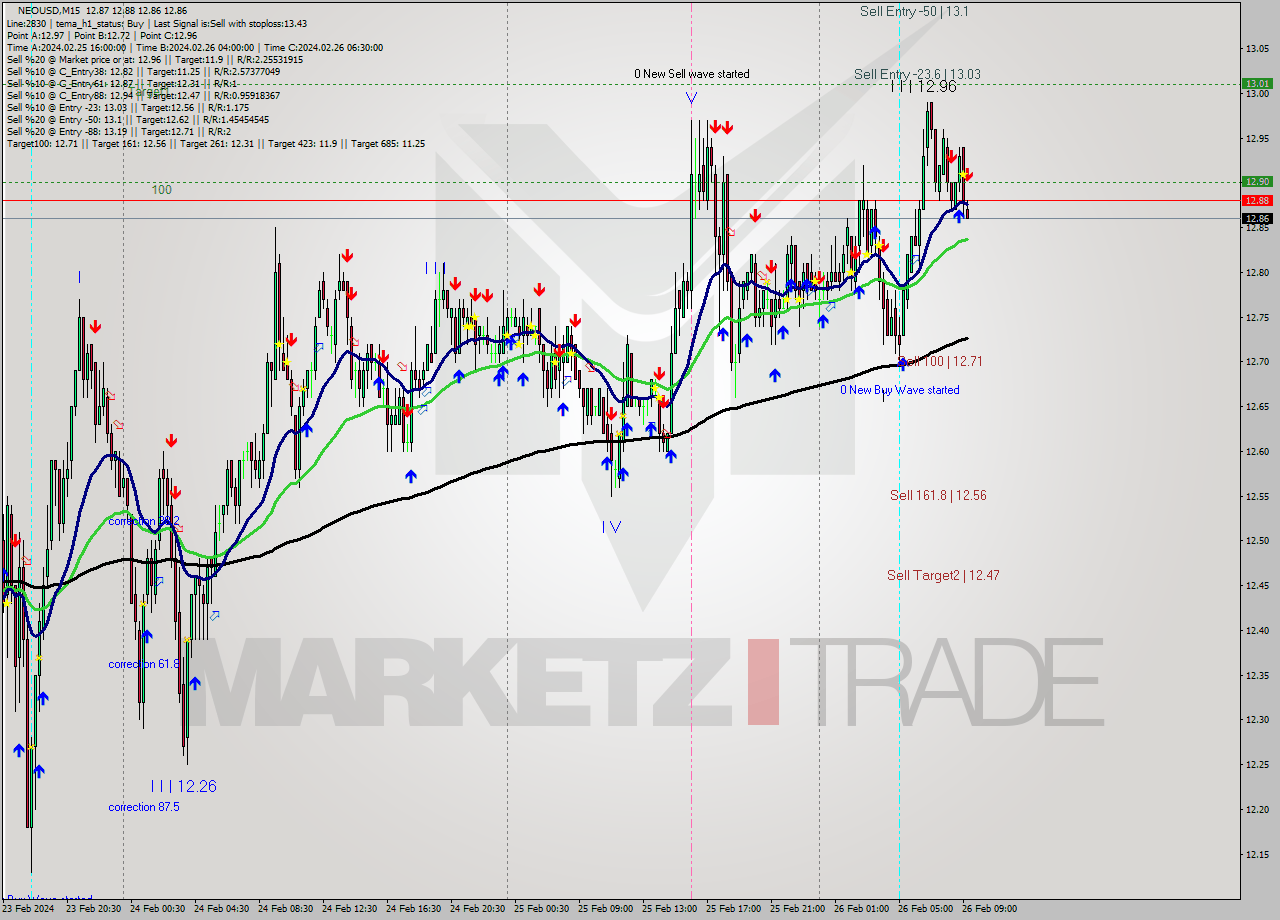Click the '26 Feb 09:00' time axis label
1280x920 pixels.
[989, 909]
